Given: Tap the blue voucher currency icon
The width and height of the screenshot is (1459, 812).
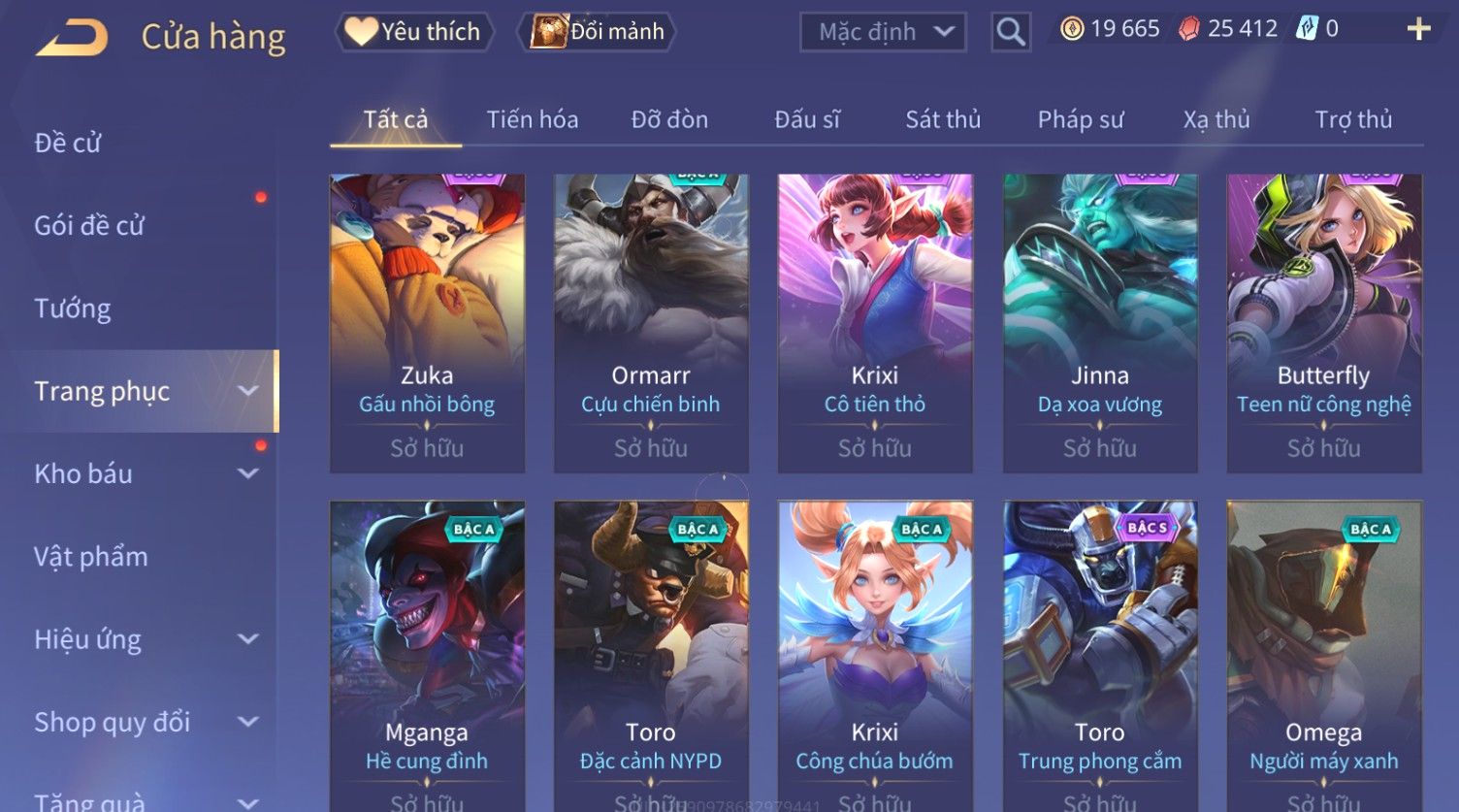Looking at the screenshot, I should [1307, 29].
